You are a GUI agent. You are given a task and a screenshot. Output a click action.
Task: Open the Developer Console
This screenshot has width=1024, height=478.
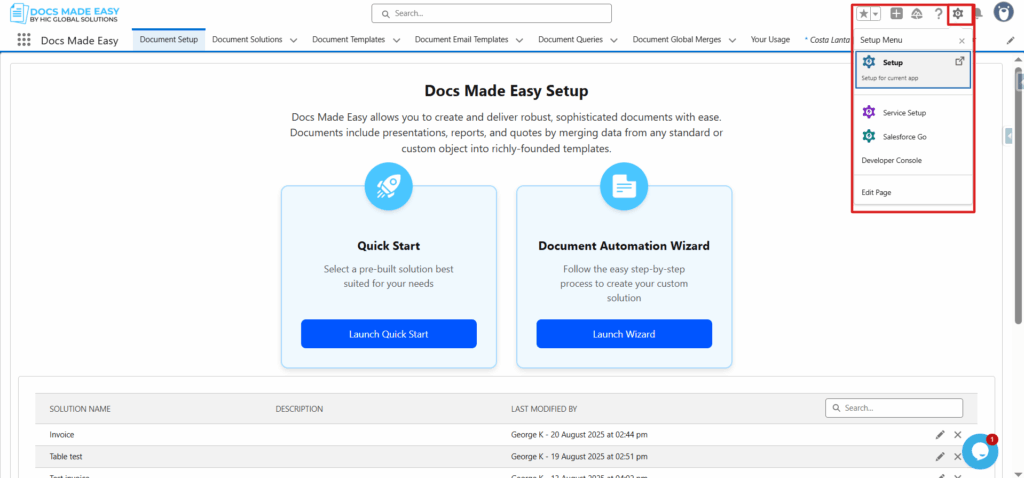pyautogui.click(x=891, y=160)
